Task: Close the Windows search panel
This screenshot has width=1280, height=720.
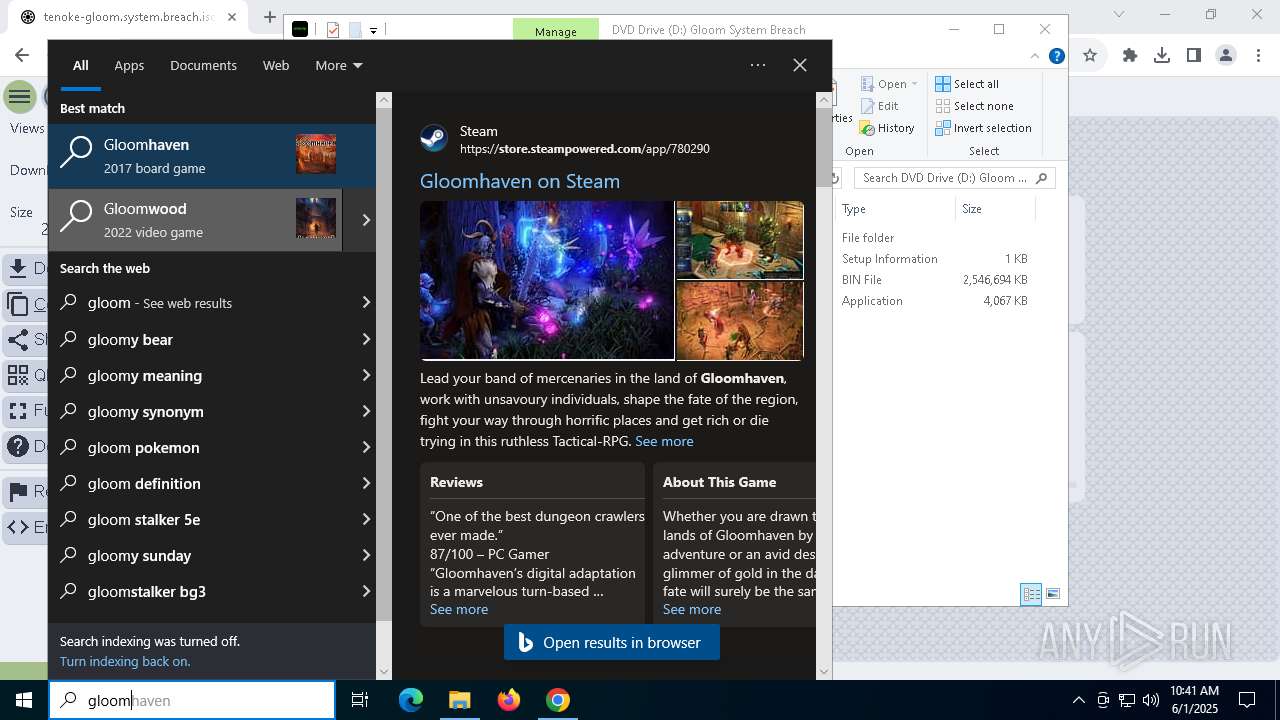Action: 800,65
